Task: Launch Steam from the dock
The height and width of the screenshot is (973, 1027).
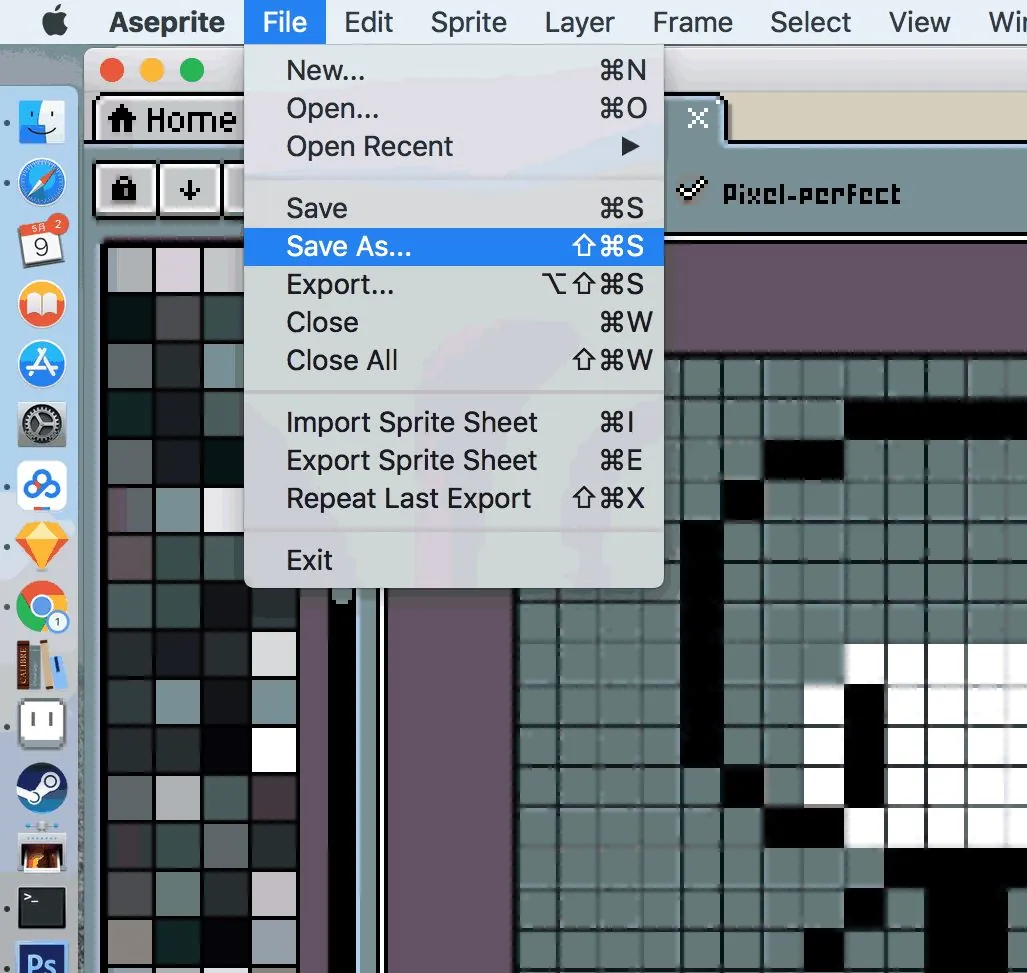Action: point(41,787)
